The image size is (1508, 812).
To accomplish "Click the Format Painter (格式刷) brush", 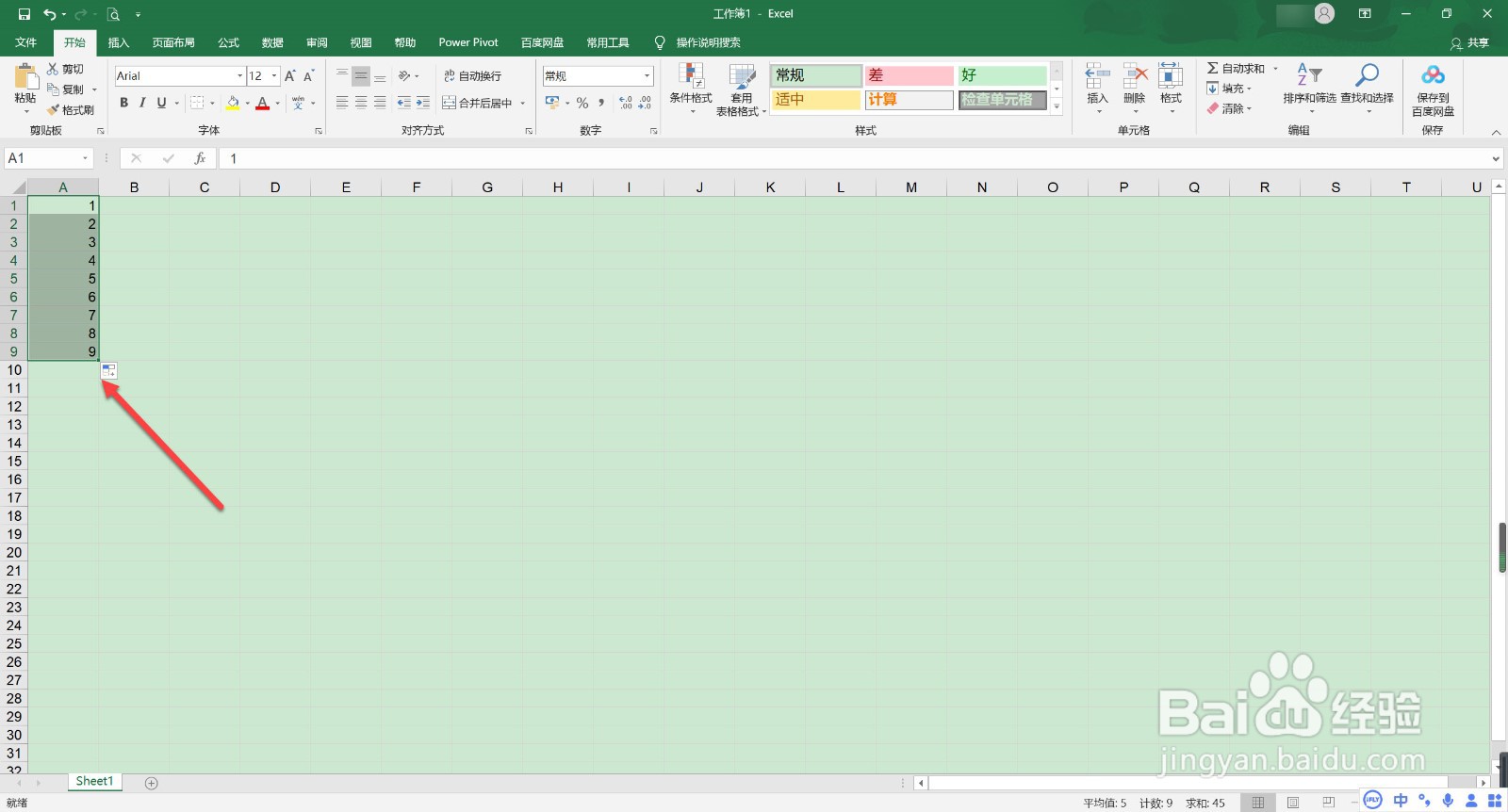I will click(x=71, y=110).
